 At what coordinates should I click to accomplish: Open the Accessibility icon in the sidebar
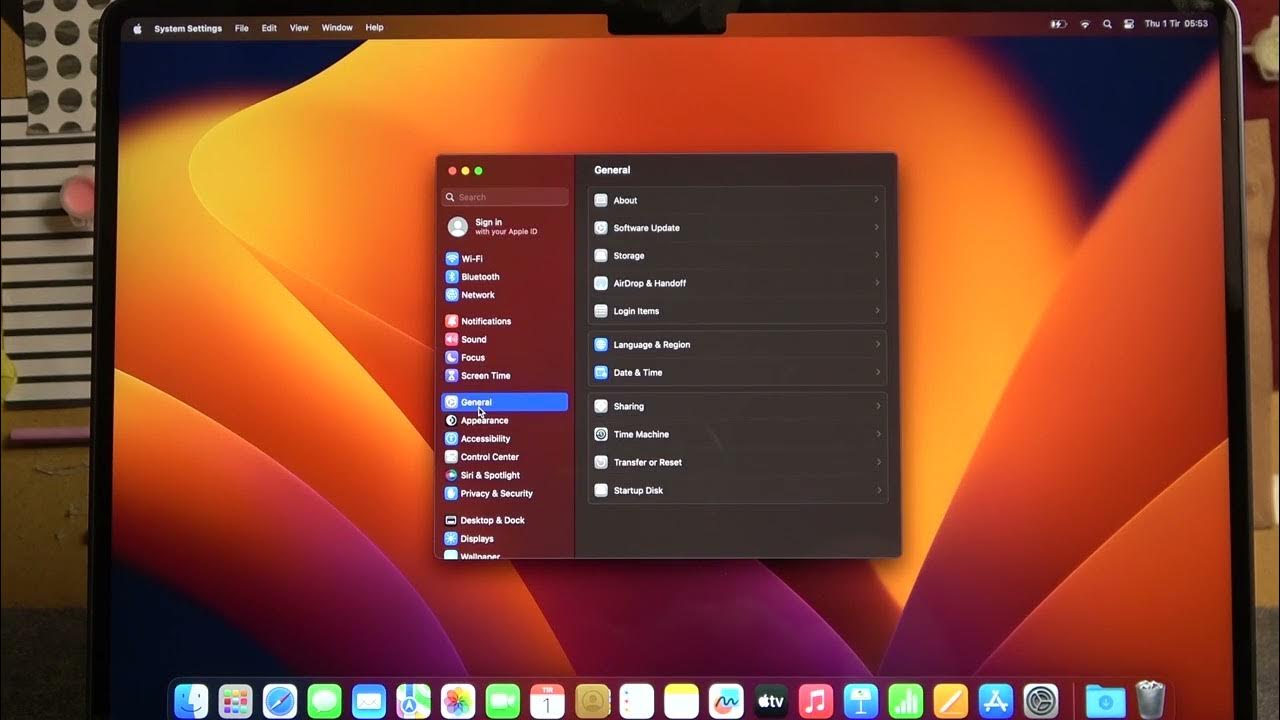pos(452,439)
